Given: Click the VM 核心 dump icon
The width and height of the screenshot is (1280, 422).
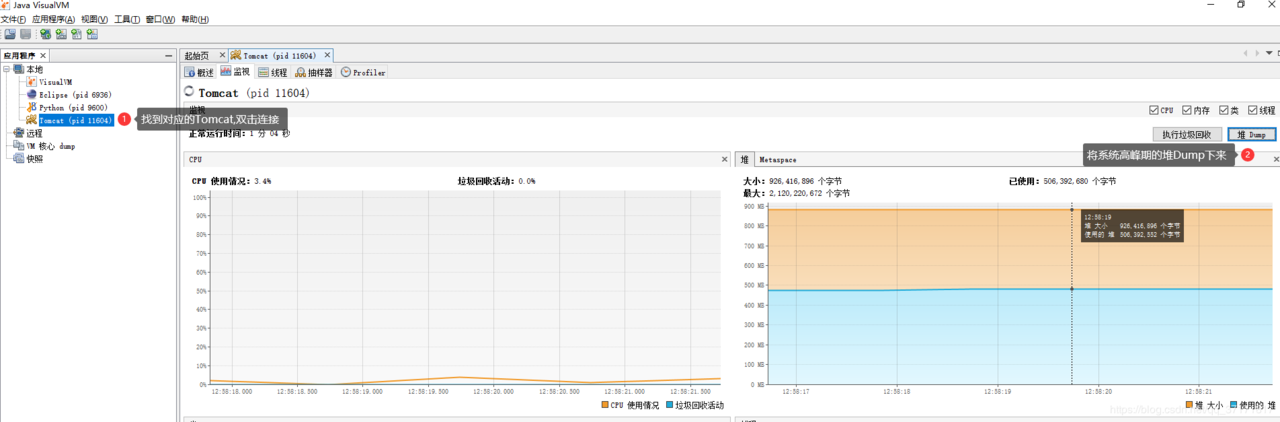Looking at the screenshot, I should (x=19, y=146).
